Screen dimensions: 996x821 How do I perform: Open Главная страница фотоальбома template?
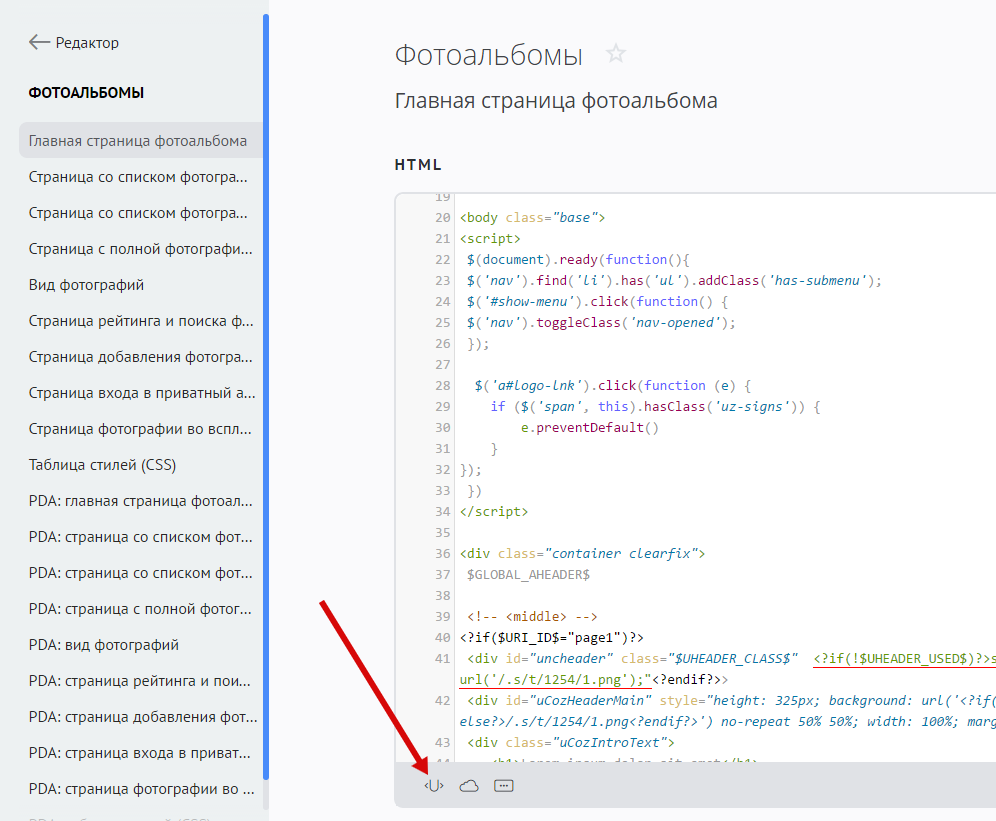click(138, 141)
